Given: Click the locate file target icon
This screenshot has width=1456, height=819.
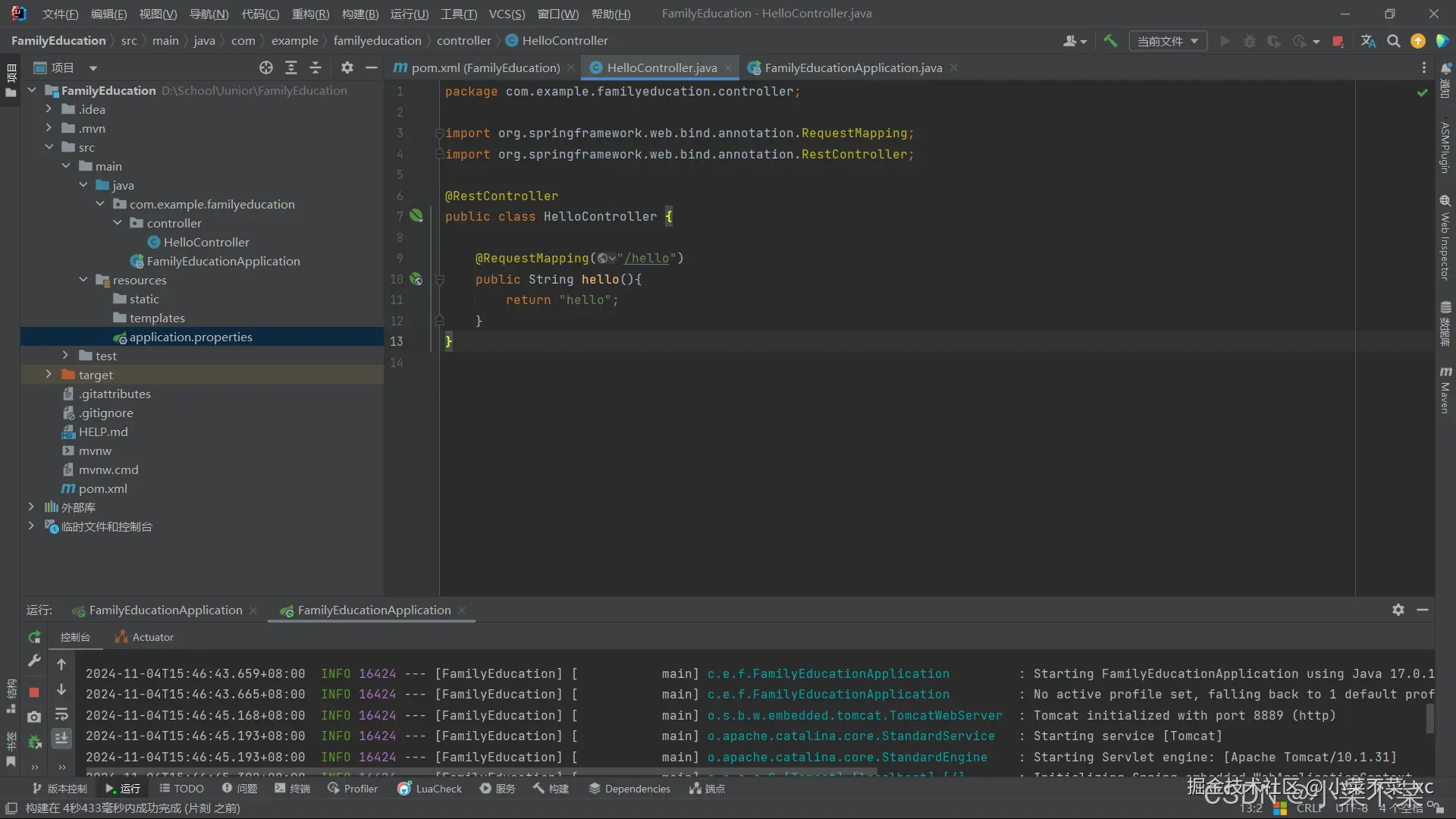Looking at the screenshot, I should tap(265, 67).
